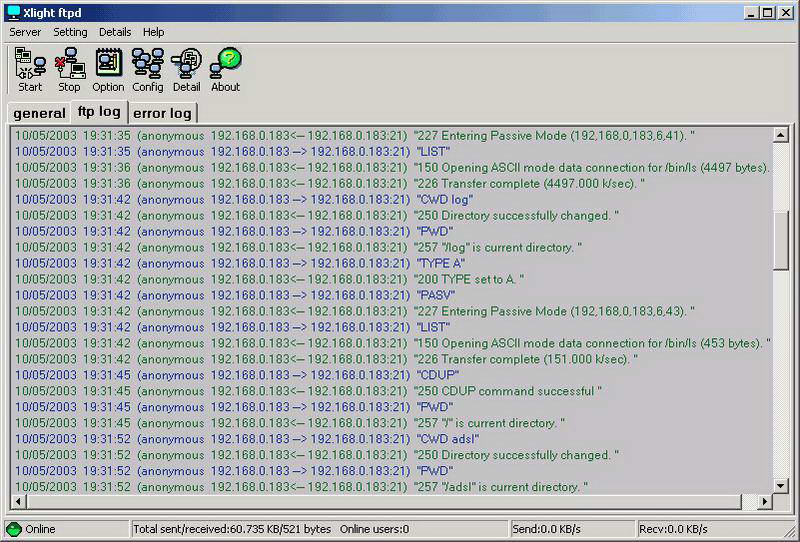Select the "227 Entering Passive Mode (192,168,0,183,6,41)" log line
The height and width of the screenshot is (542, 800).
tap(355, 136)
